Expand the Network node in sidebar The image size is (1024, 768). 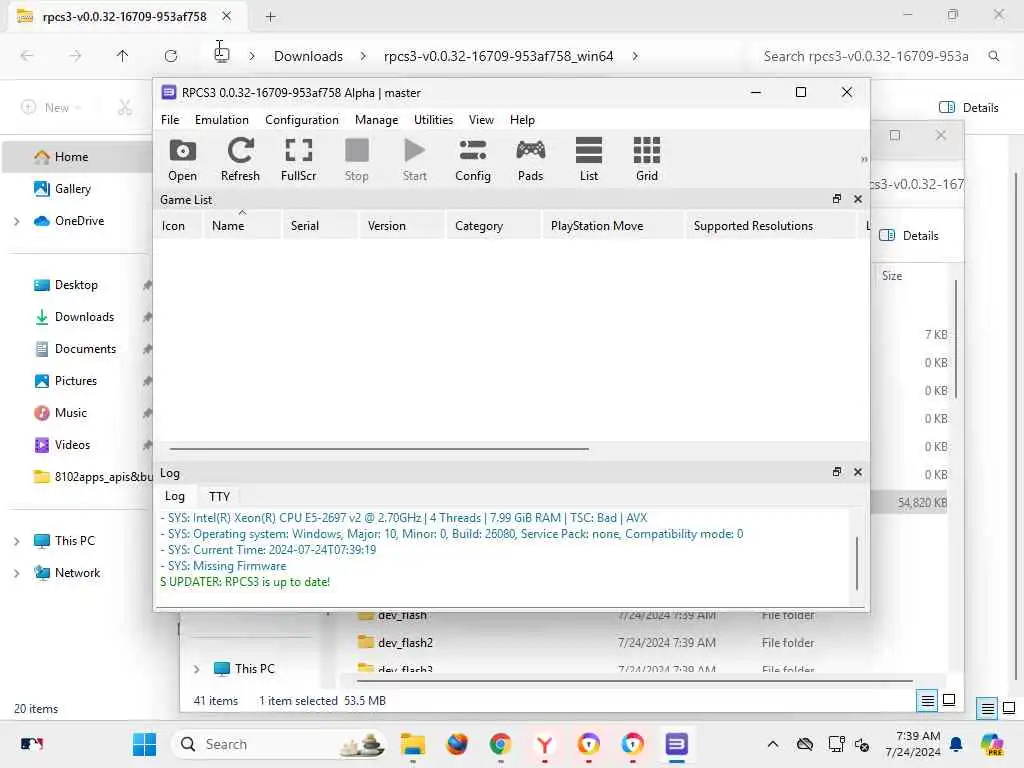(16, 573)
